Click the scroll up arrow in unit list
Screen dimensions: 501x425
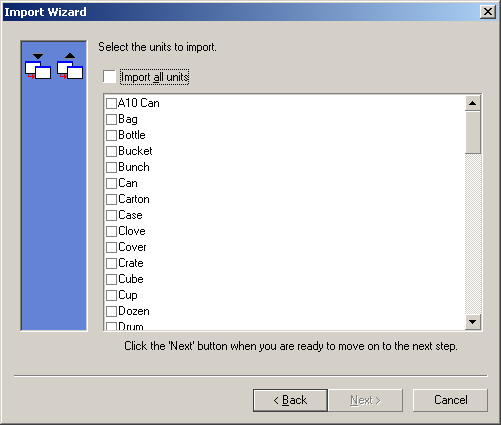pos(472,103)
